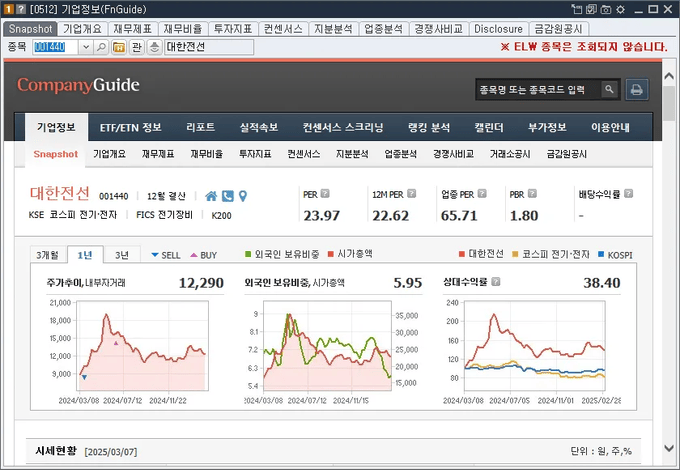Viewport: 680px width, 470px height.
Task: Select the 1년 chart period tab
Action: [x=85, y=255]
